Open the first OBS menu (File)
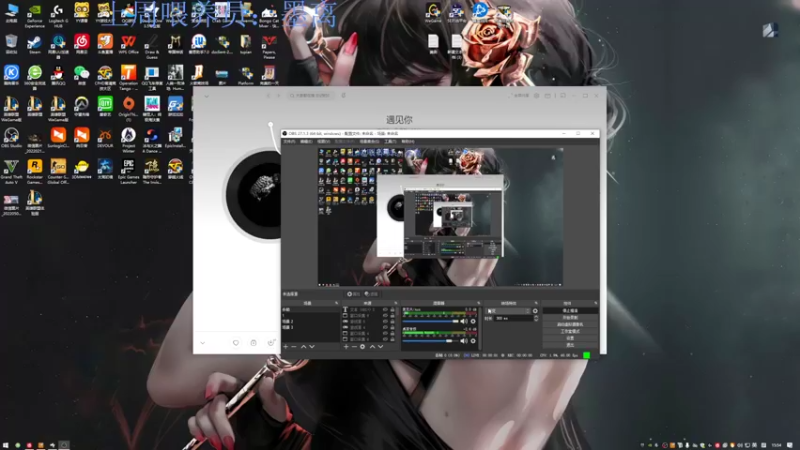Viewport: 800px width, 450px height. pyautogui.click(x=289, y=141)
